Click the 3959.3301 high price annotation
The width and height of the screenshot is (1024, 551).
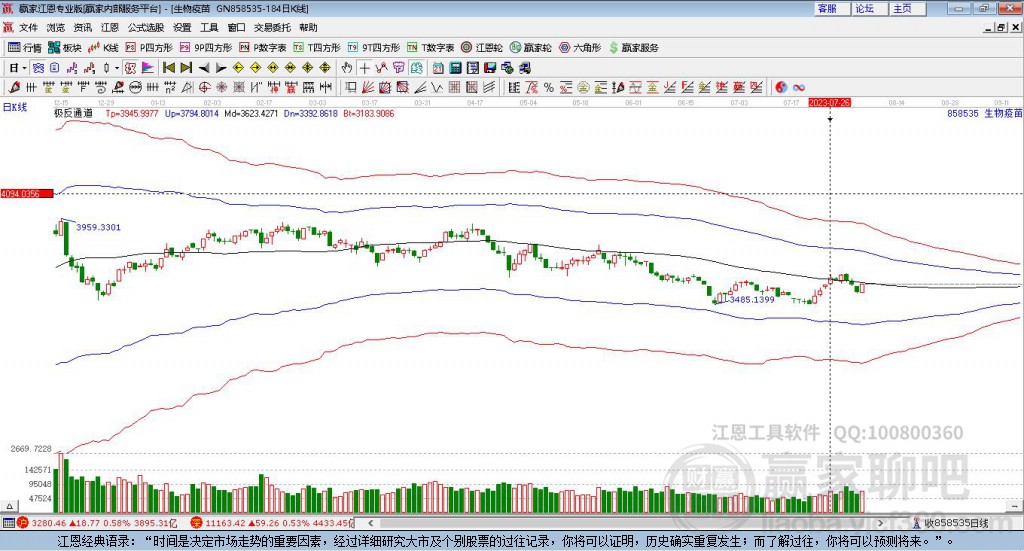pyautogui.click(x=99, y=227)
